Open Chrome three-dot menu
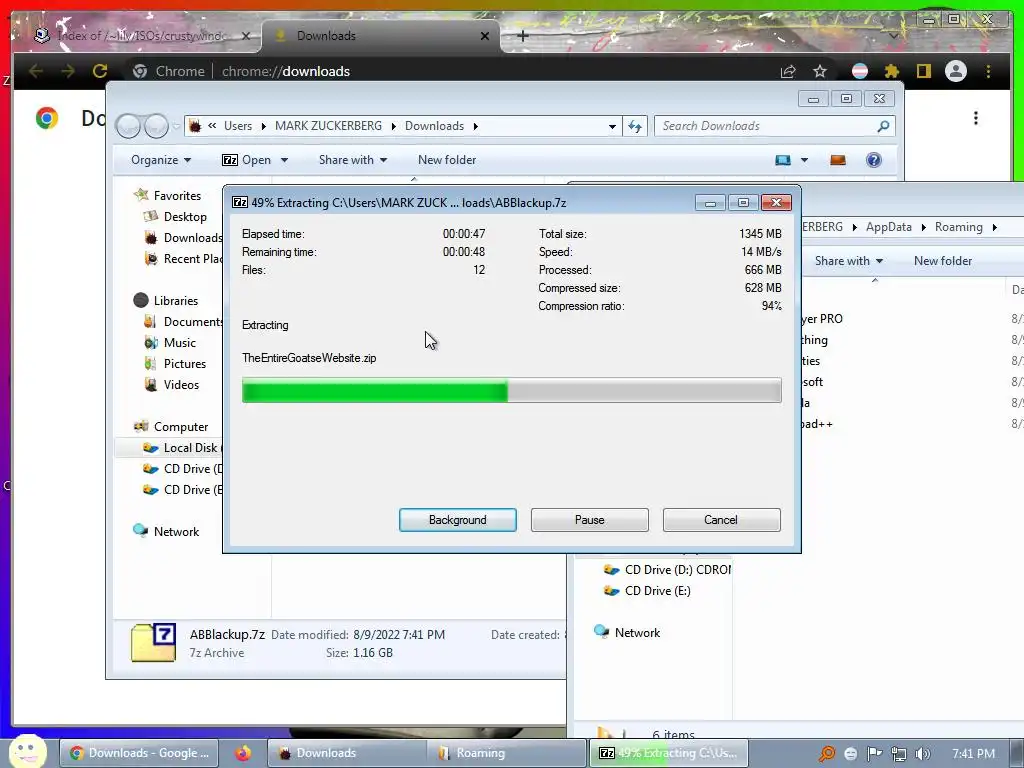Screen dimensions: 1024x768 pos(988,71)
